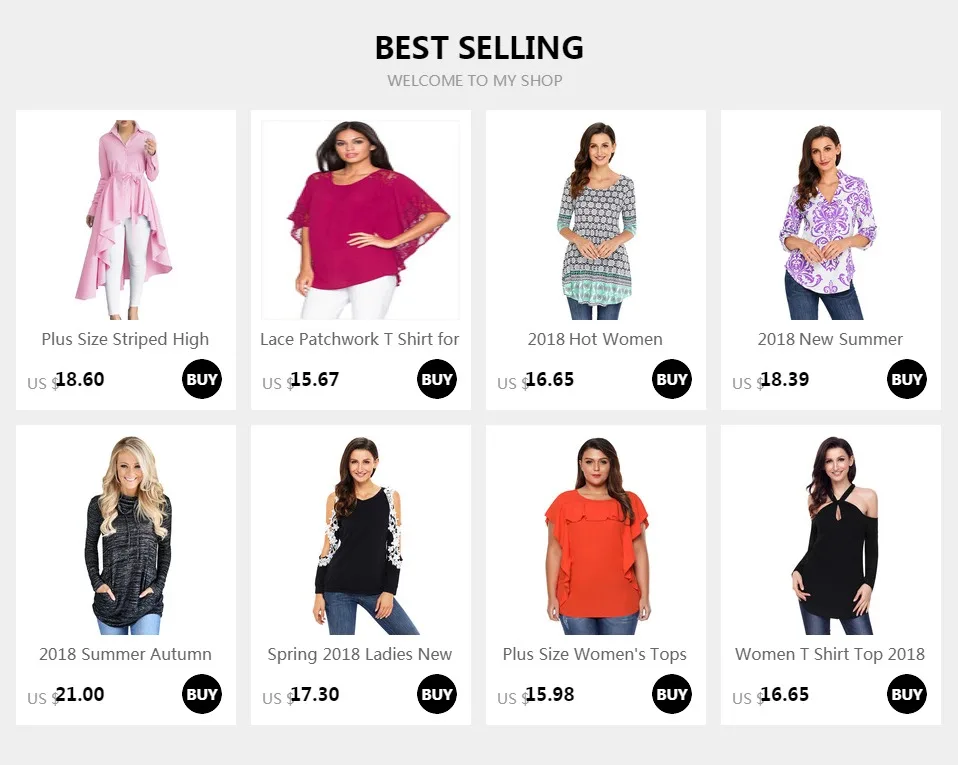Open the orange ruffle top product image

[596, 535]
